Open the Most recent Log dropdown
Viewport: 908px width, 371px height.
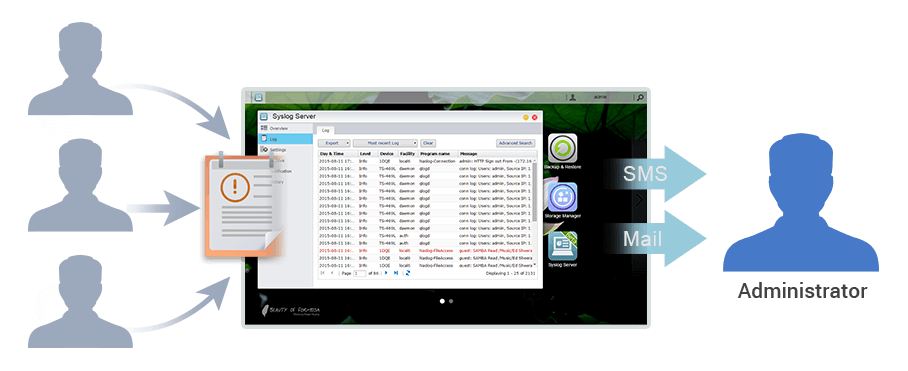[x=385, y=142]
